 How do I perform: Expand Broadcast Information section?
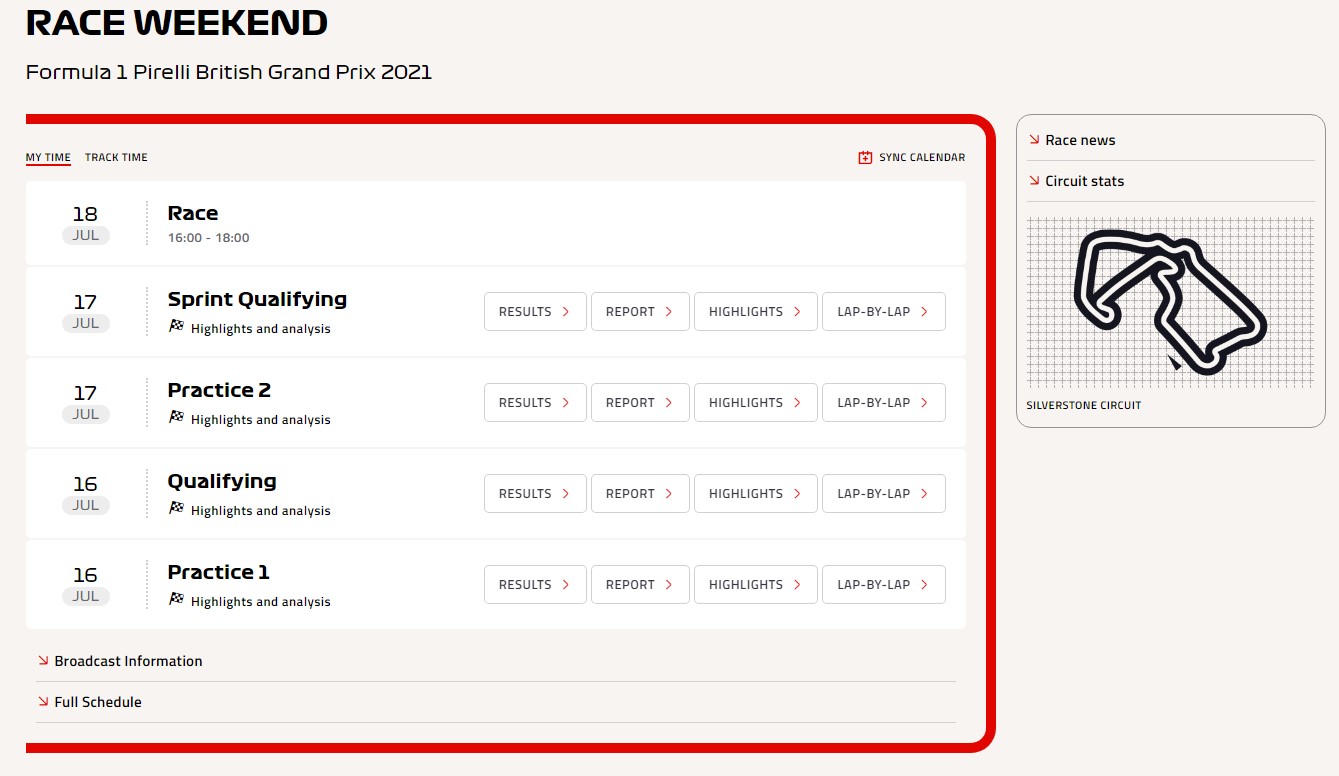pyautogui.click(x=128, y=661)
